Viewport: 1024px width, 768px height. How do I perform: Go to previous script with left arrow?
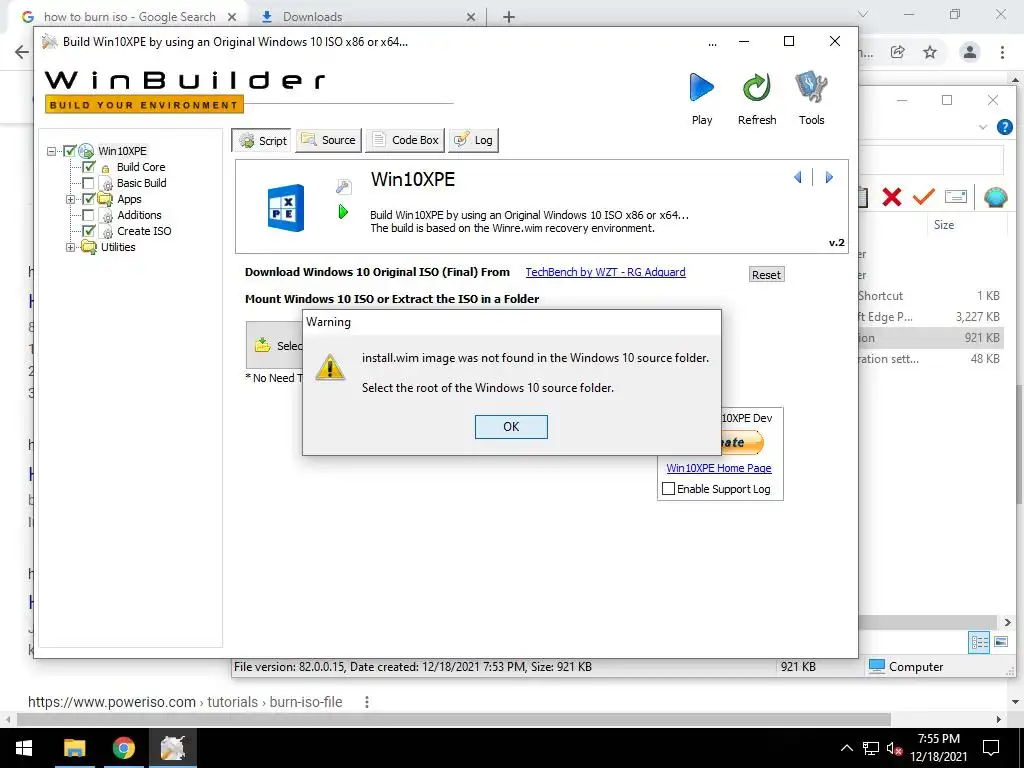(x=797, y=177)
